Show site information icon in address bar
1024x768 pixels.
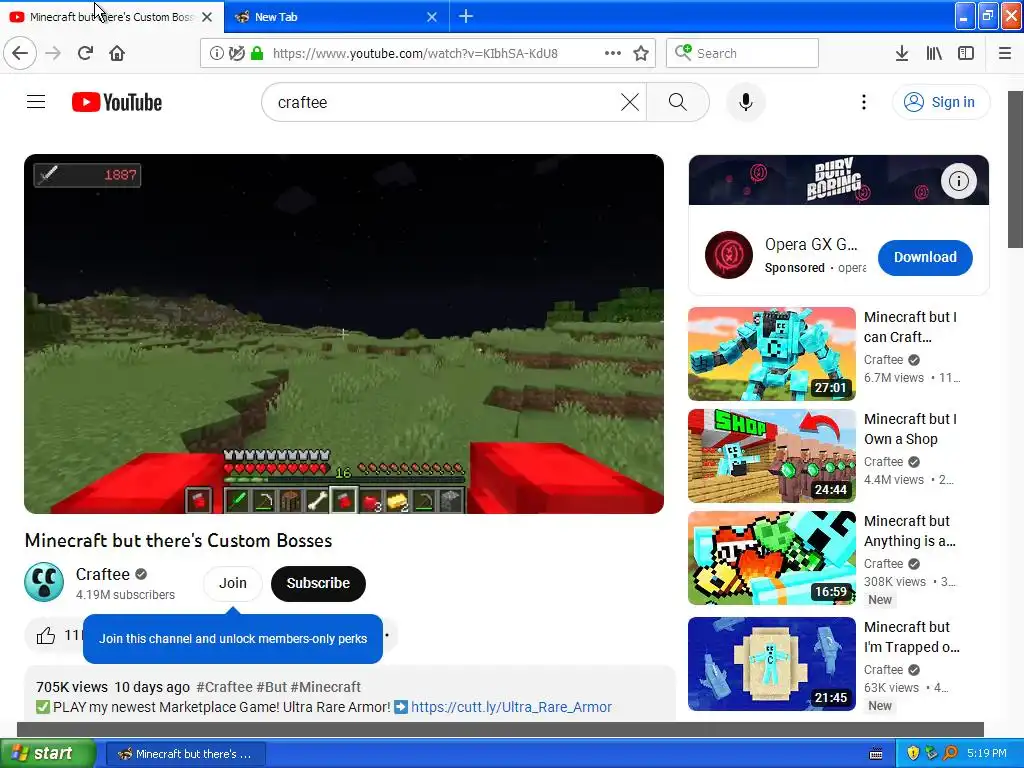(x=216, y=53)
